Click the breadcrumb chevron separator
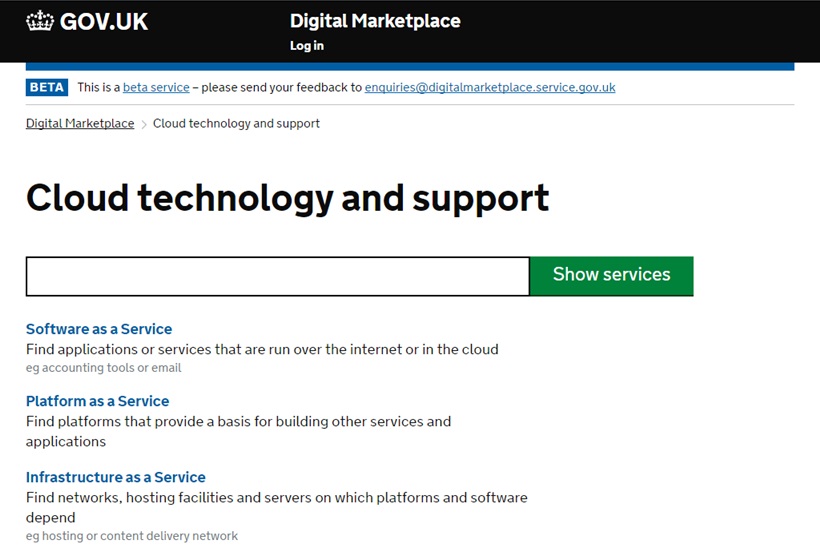The width and height of the screenshot is (820, 548). tap(144, 124)
